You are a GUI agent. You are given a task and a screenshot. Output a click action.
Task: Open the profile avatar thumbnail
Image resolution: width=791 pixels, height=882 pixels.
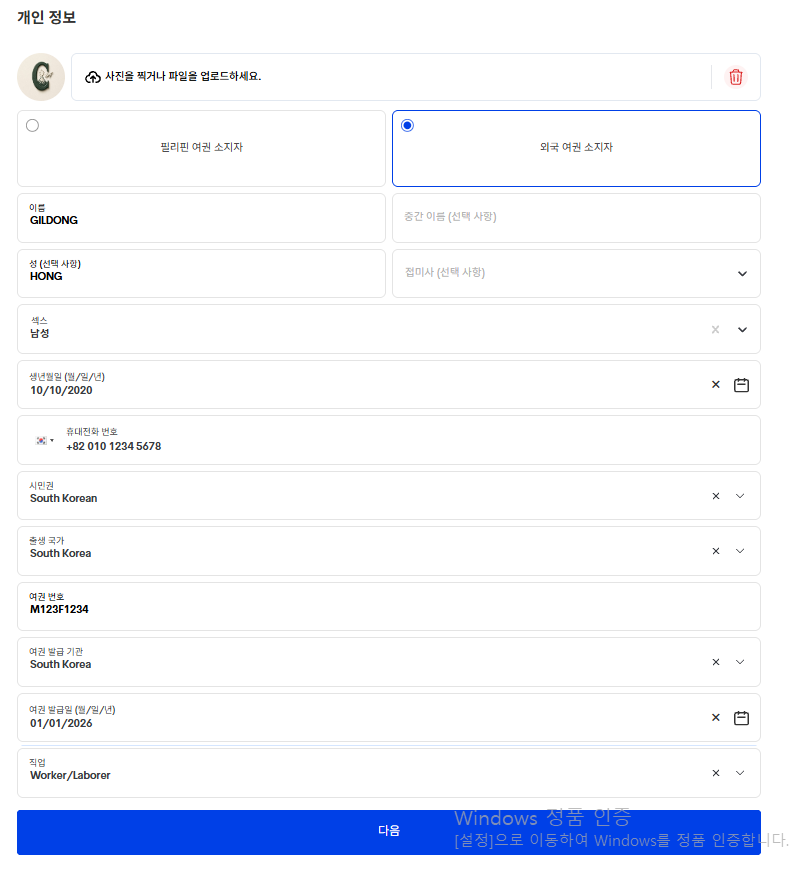[x=41, y=77]
